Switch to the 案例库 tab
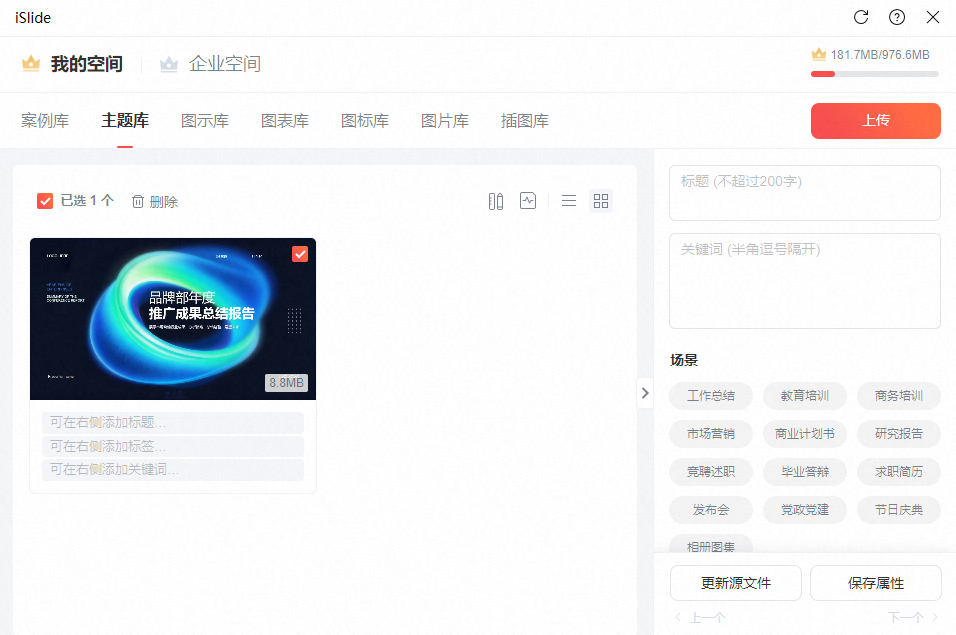The image size is (956, 635). click(x=45, y=121)
